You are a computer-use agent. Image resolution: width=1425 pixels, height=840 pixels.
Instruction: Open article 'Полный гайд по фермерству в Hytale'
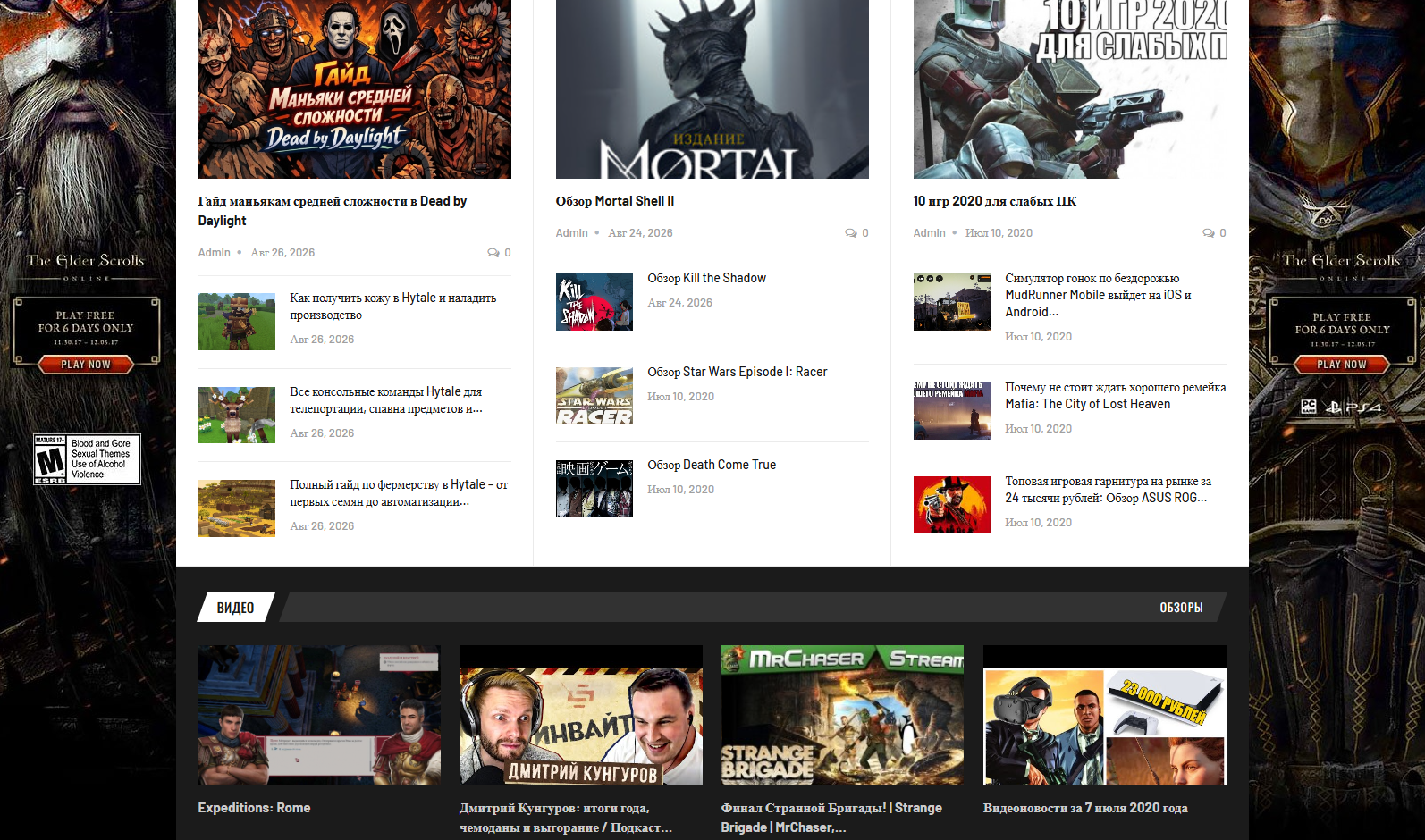point(399,493)
